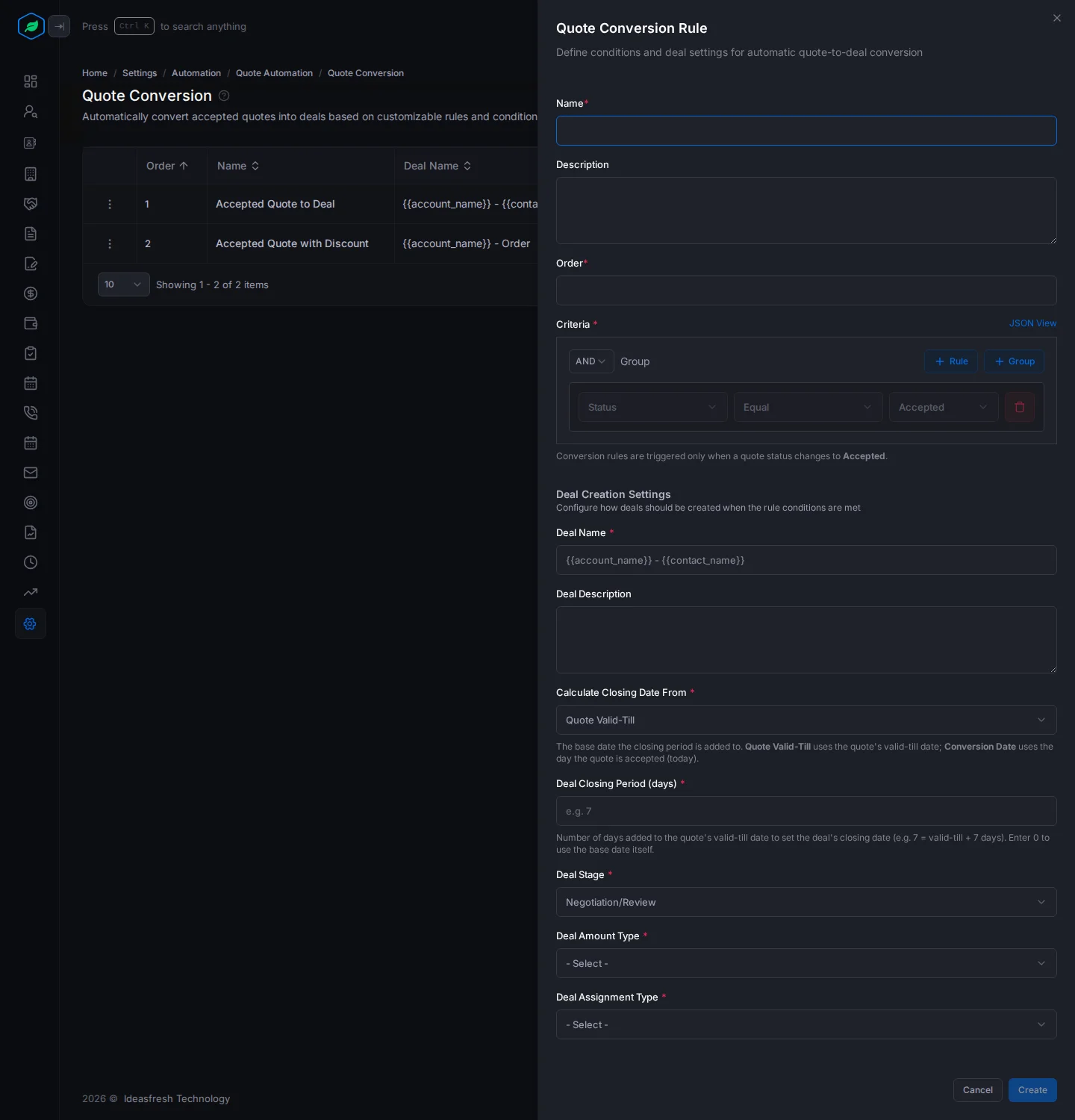Viewport: 1075px width, 1120px height.
Task: Open the document with pencil sidebar icon
Action: click(31, 264)
